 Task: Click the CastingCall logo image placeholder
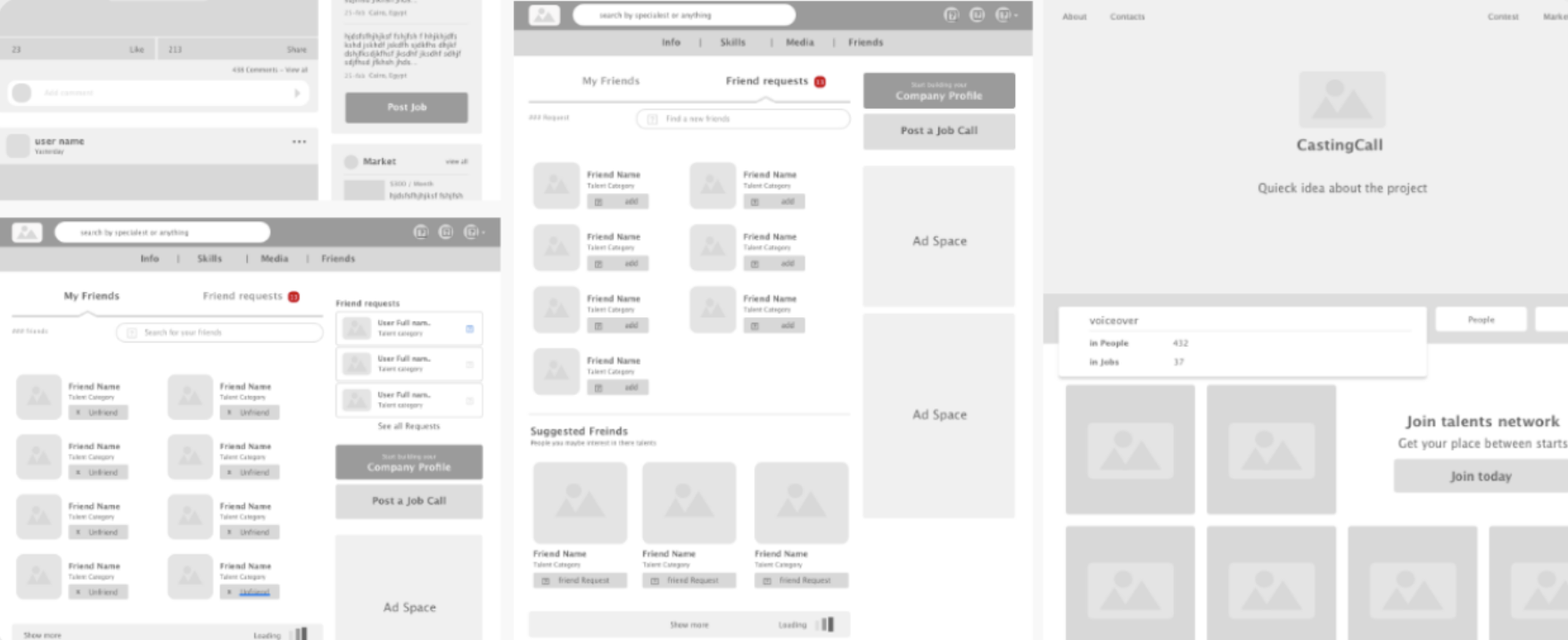point(1341,100)
